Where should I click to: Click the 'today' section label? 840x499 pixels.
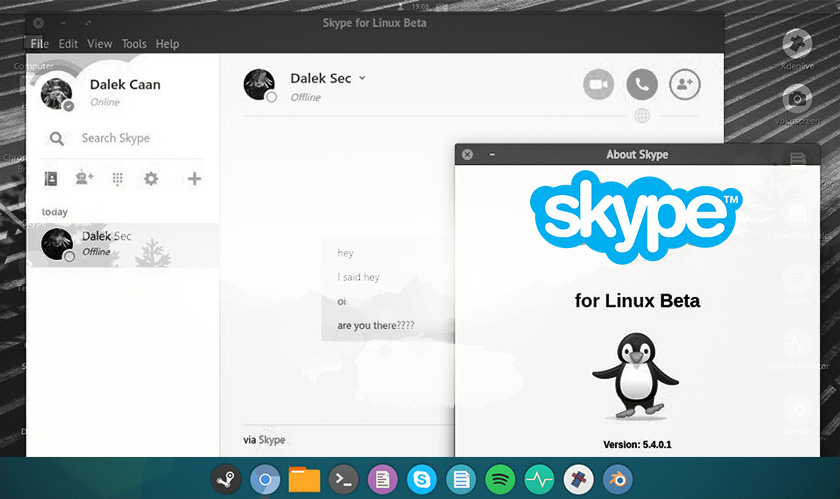coord(55,212)
